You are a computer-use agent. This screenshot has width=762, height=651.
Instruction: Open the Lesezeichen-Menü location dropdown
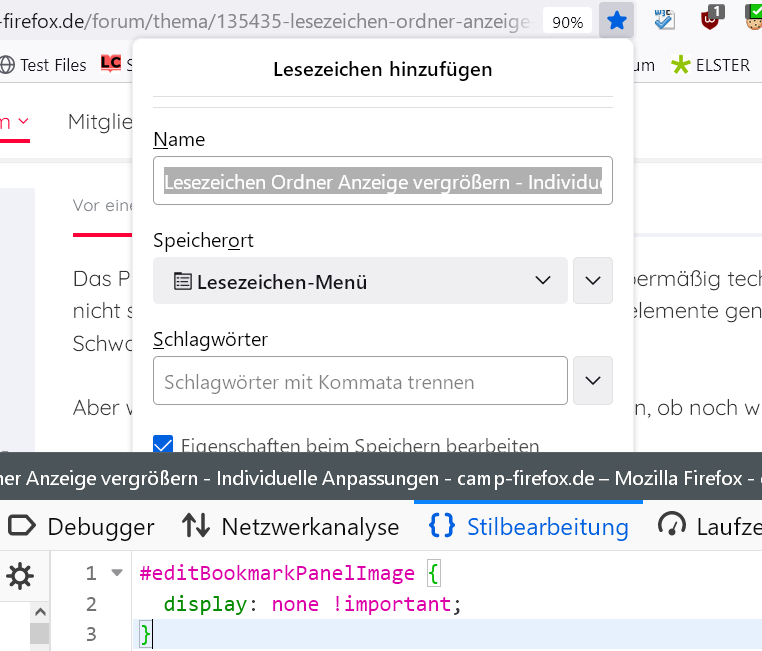(x=360, y=281)
